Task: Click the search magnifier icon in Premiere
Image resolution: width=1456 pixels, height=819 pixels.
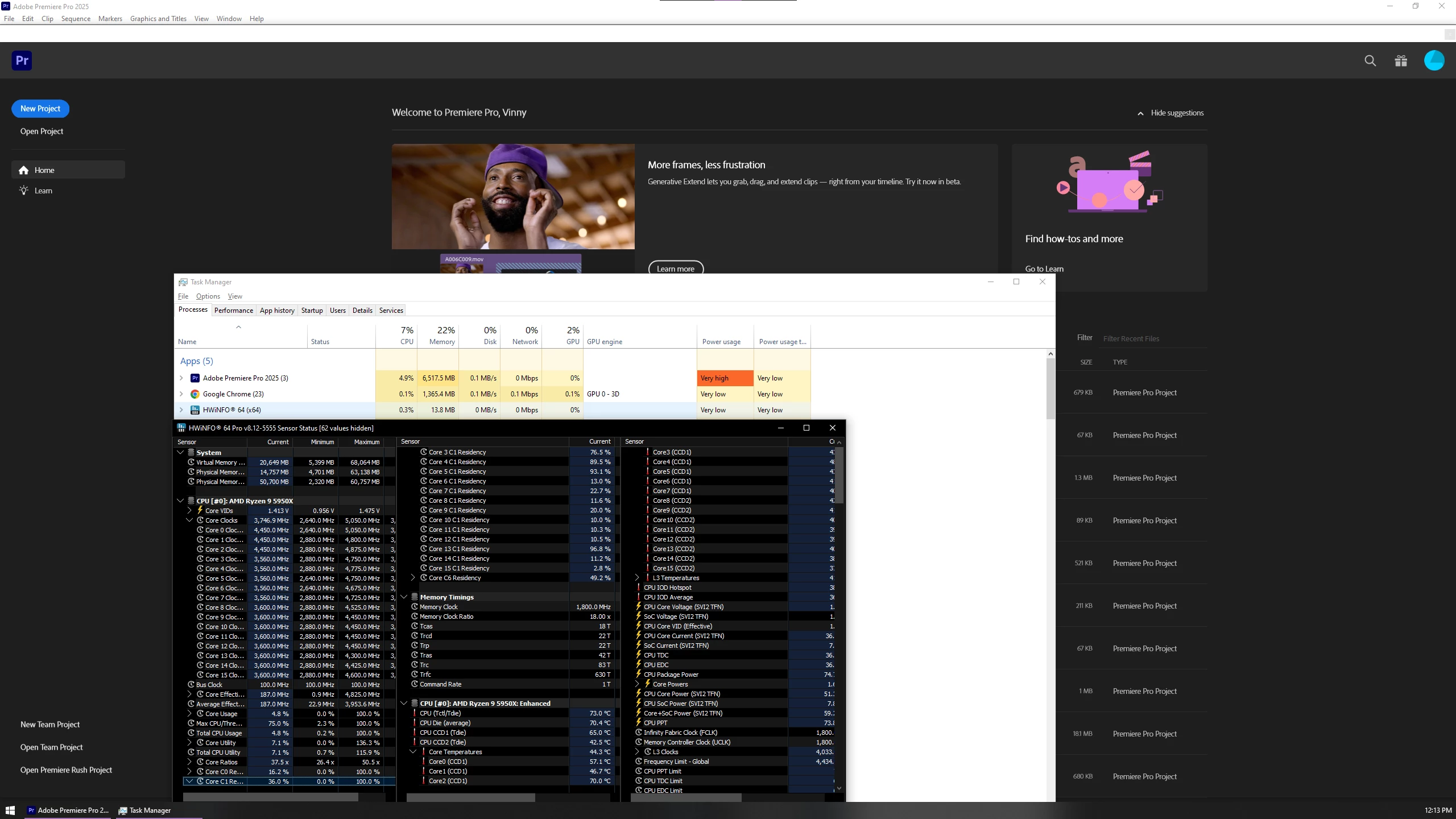Action: 1370,61
